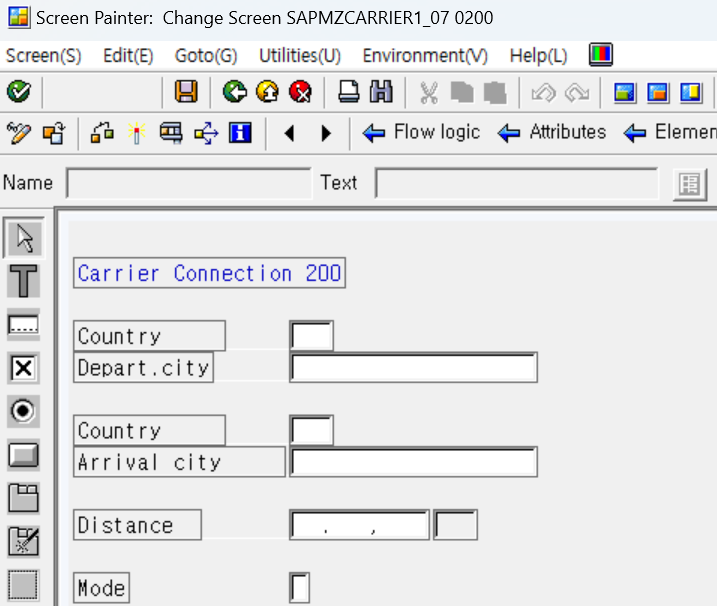Select the Tabstrip wizard tool
Viewport: 717px width, 606px height.
coord(24,542)
